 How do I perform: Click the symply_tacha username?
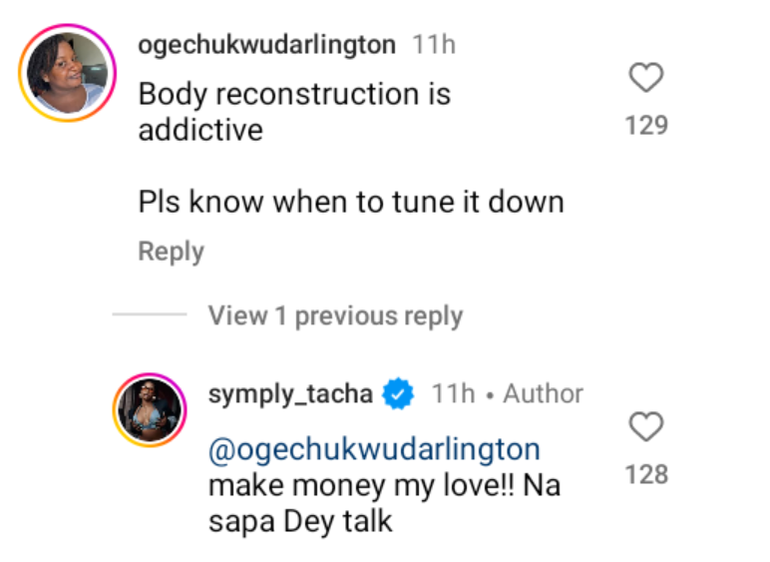tap(290, 394)
